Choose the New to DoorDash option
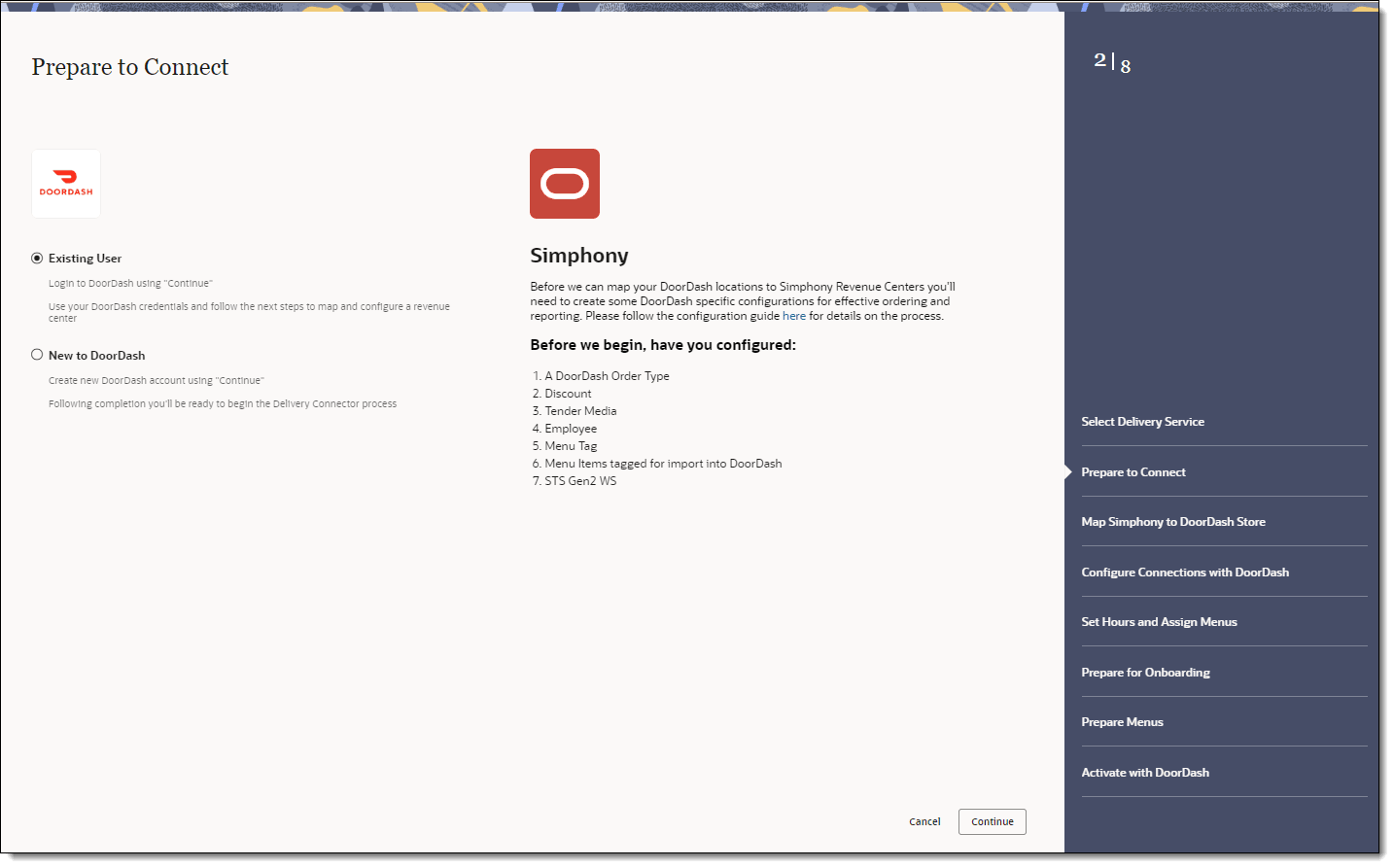Image resolution: width=1394 pixels, height=868 pixels. [x=37, y=355]
